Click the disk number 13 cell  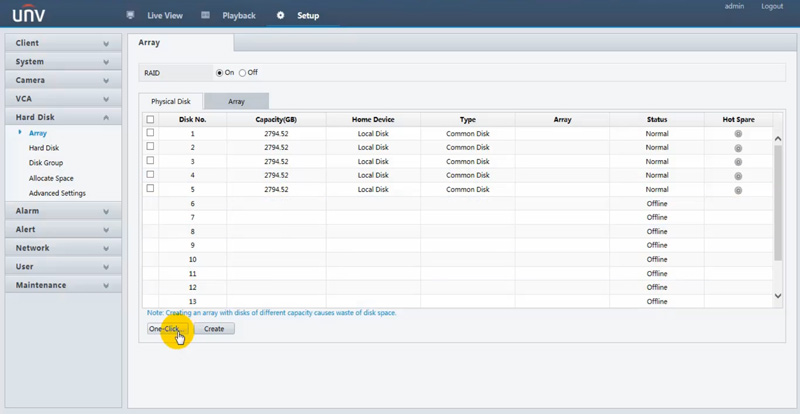click(x=192, y=302)
